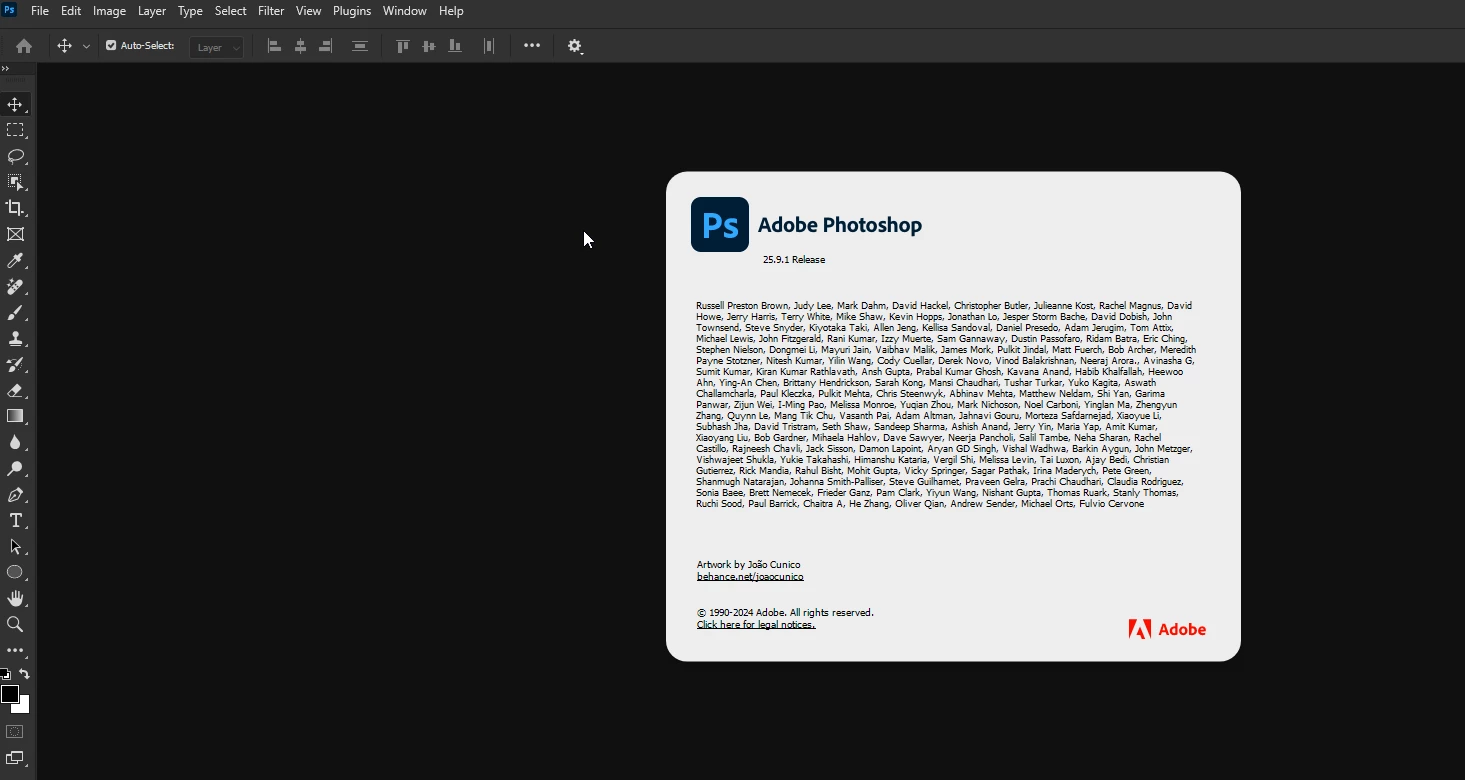Open the Type menu
This screenshot has height=780, width=1465.
tap(190, 11)
